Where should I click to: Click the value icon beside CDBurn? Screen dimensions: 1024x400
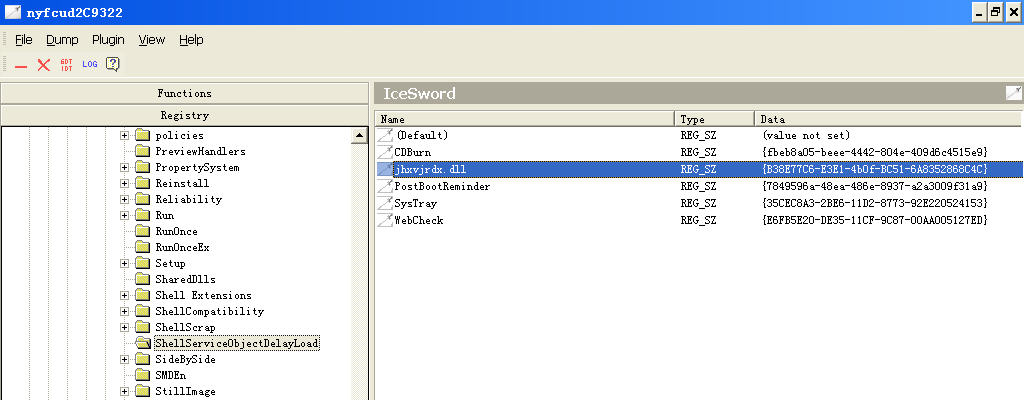(x=385, y=152)
